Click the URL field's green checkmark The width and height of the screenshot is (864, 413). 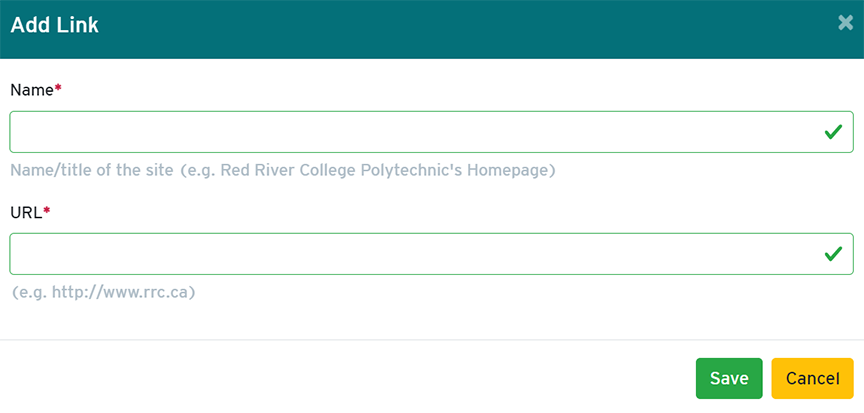pos(833,254)
